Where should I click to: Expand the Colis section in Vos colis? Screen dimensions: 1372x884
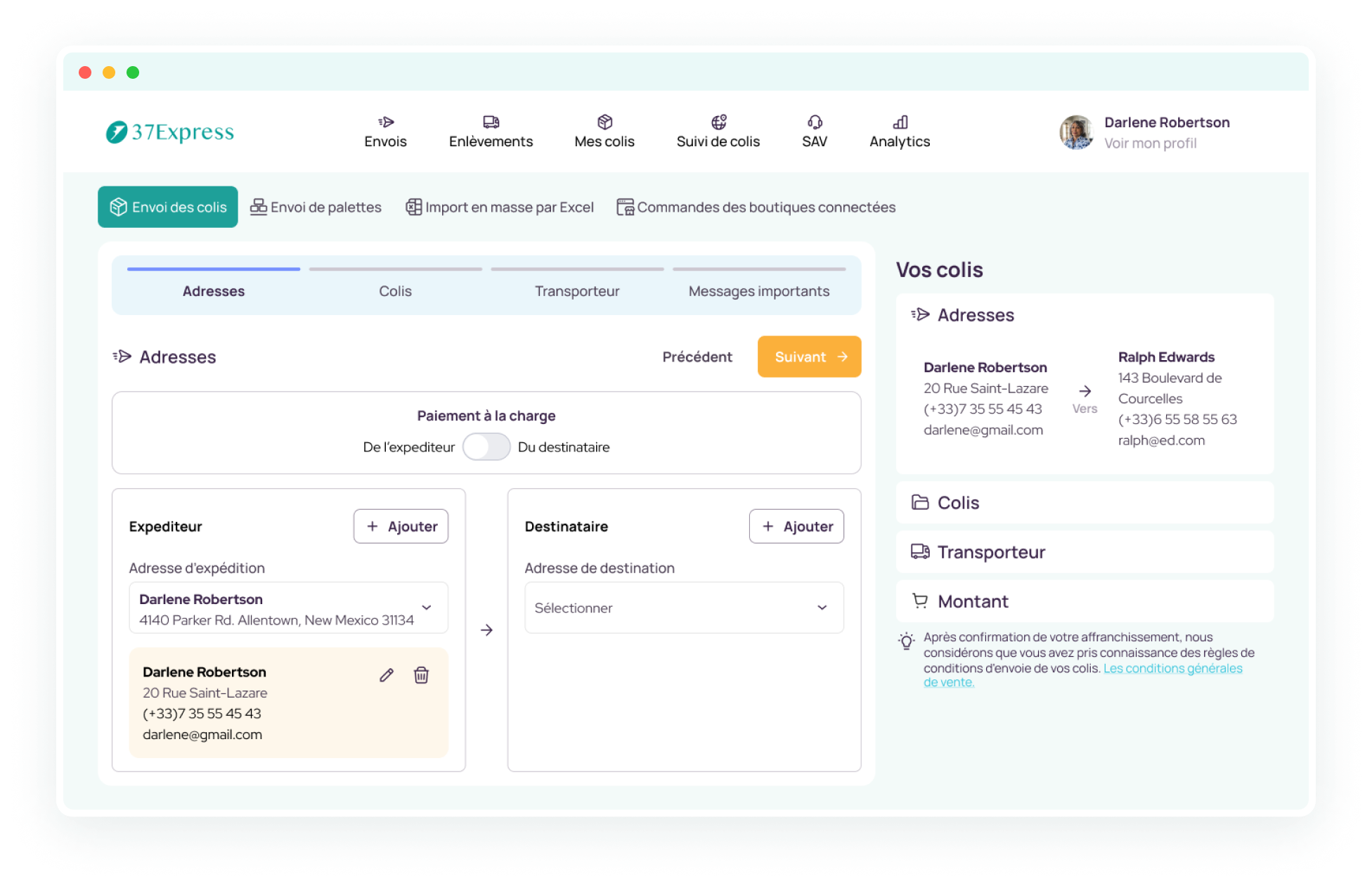click(1084, 503)
